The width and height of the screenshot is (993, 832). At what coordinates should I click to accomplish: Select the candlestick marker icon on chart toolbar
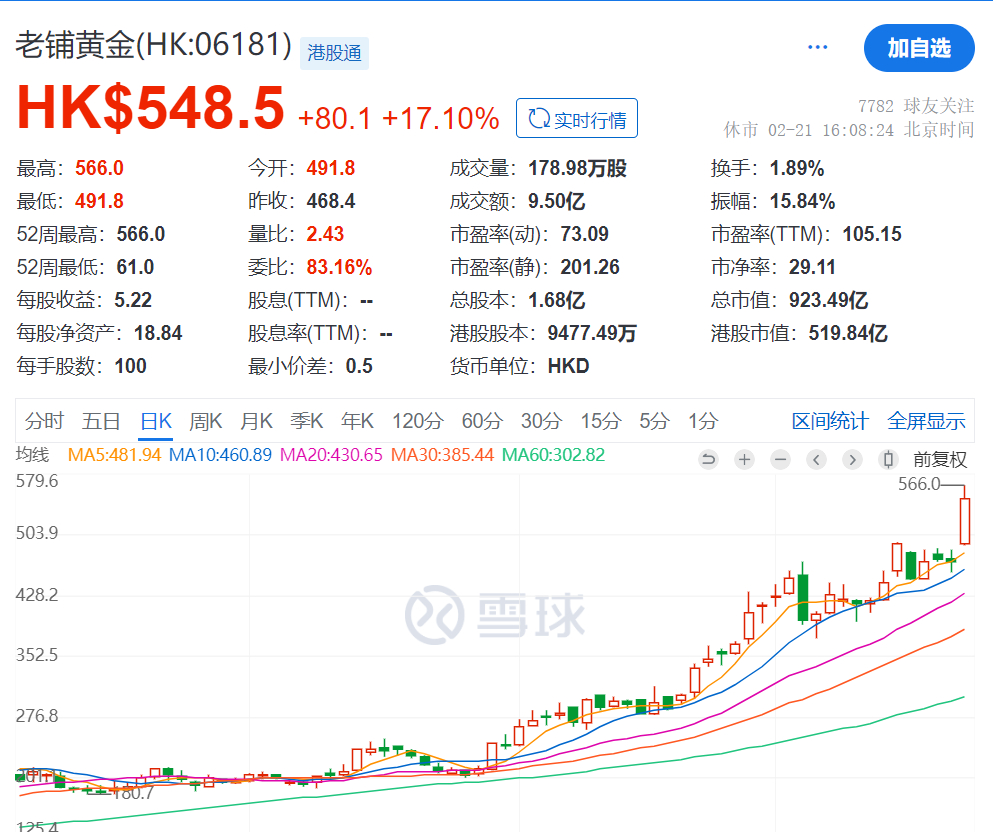pyautogui.click(x=887, y=459)
